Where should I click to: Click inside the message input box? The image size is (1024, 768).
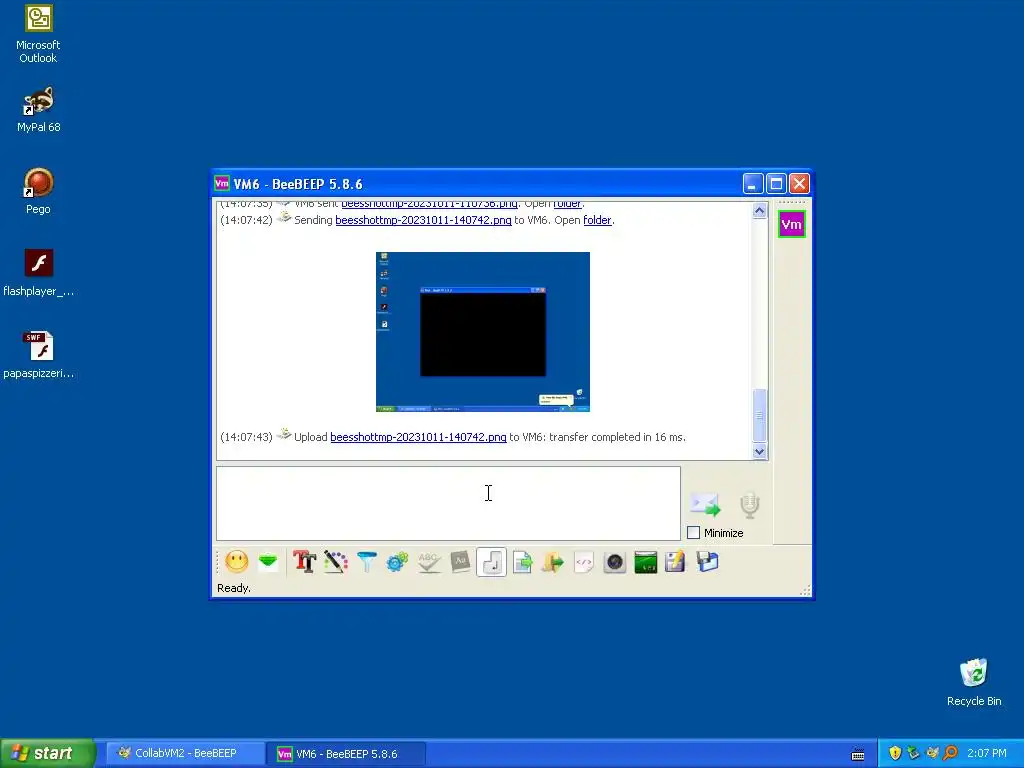click(x=448, y=504)
